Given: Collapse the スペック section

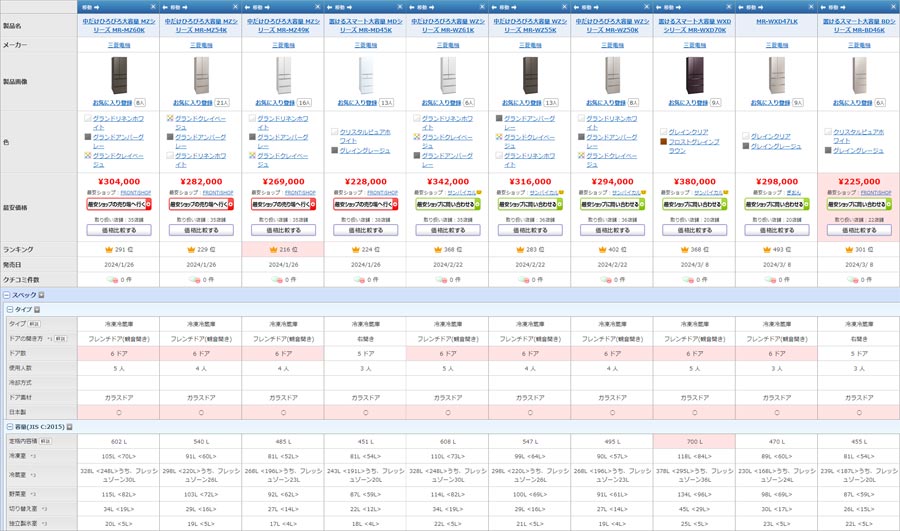Looking at the screenshot, I should (7, 295).
